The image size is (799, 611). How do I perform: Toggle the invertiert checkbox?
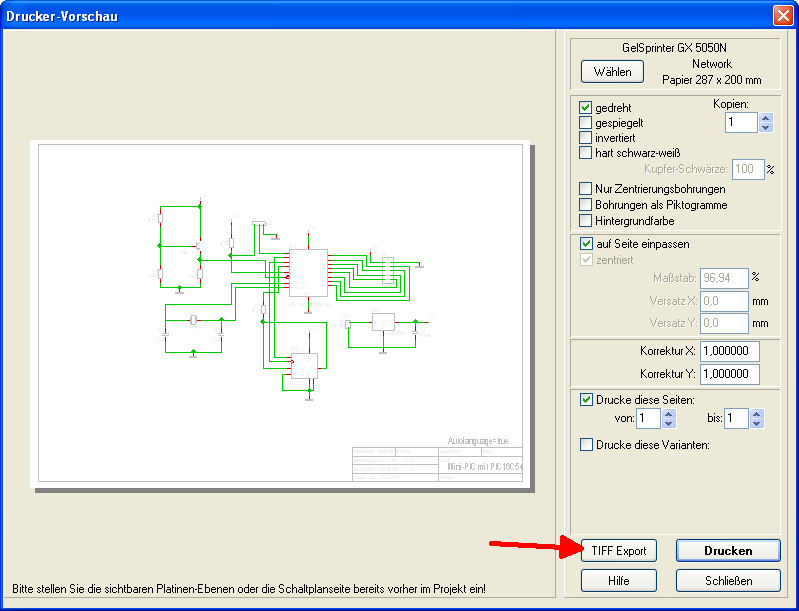tap(586, 137)
